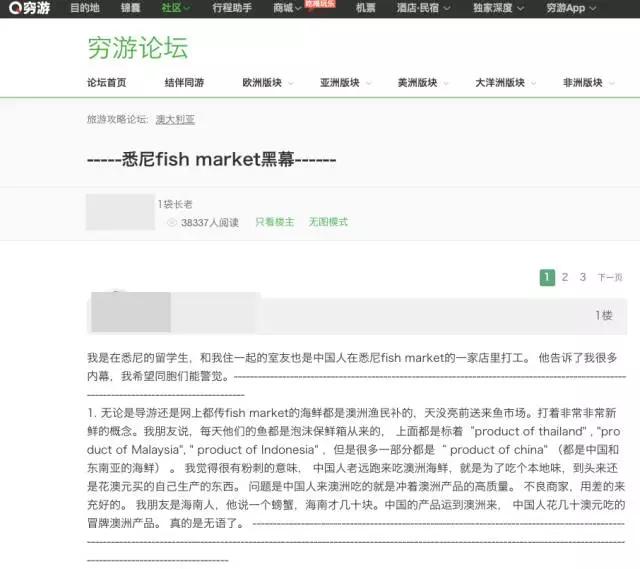This screenshot has height=569, width=640.
Task: Expand the 社区 dropdown menu
Action: (x=176, y=8)
